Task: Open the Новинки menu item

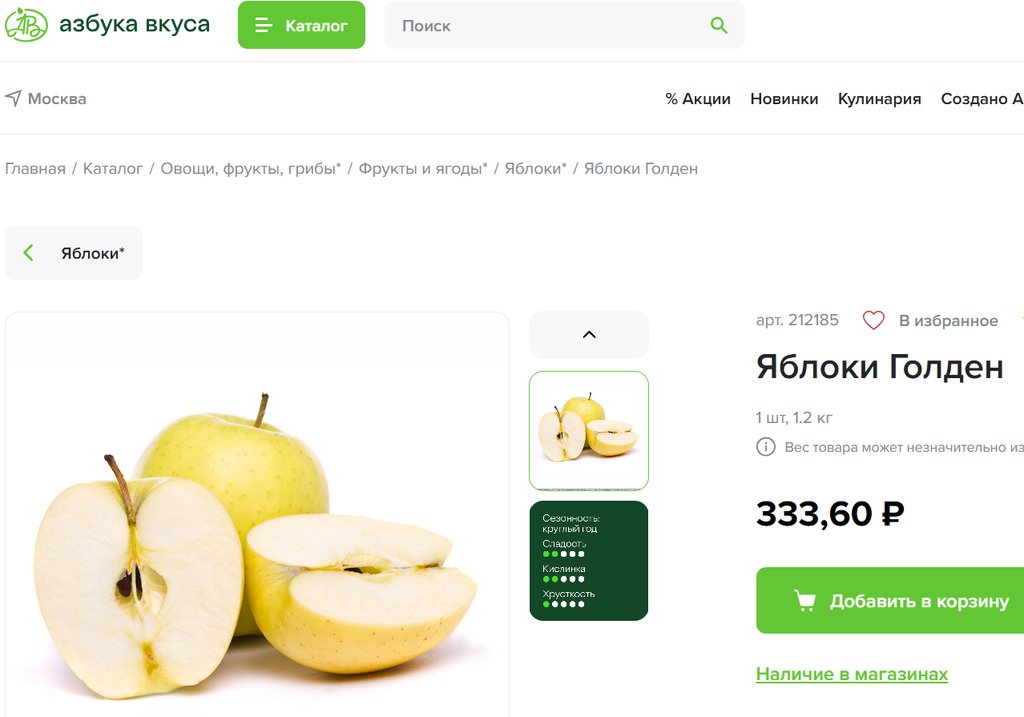Action: click(x=784, y=99)
